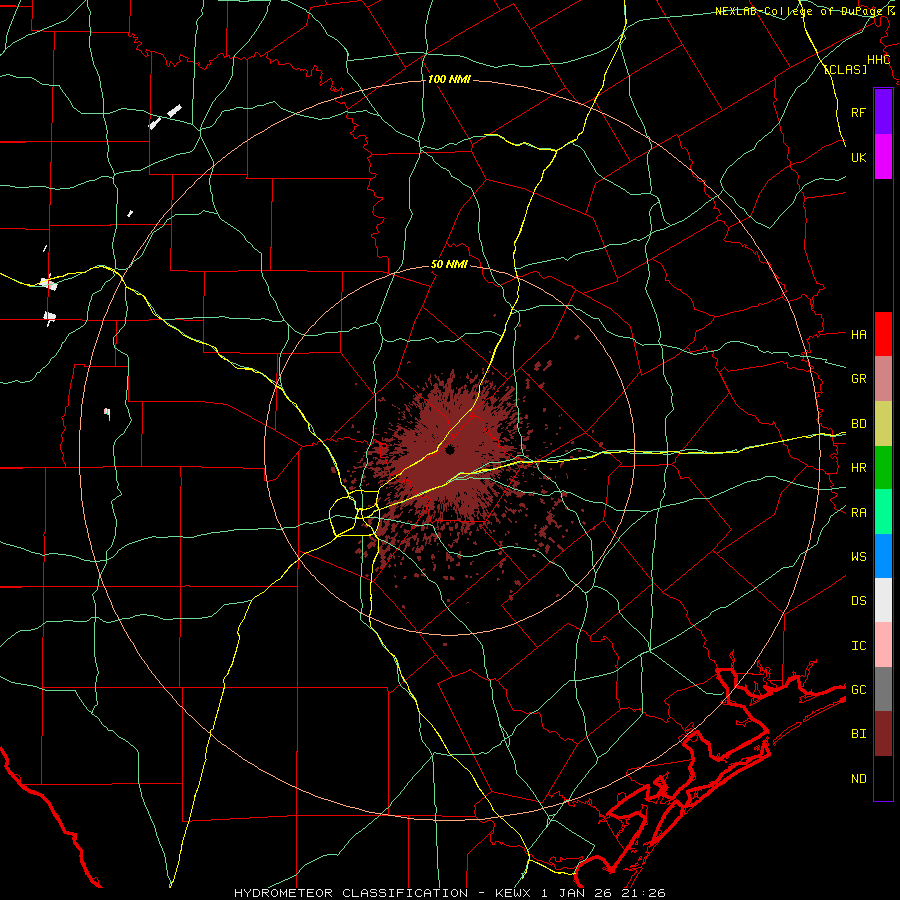Viewport: 900px width, 900px height.
Task: Click the "GR" legend label
Action: pyautogui.click(x=859, y=379)
